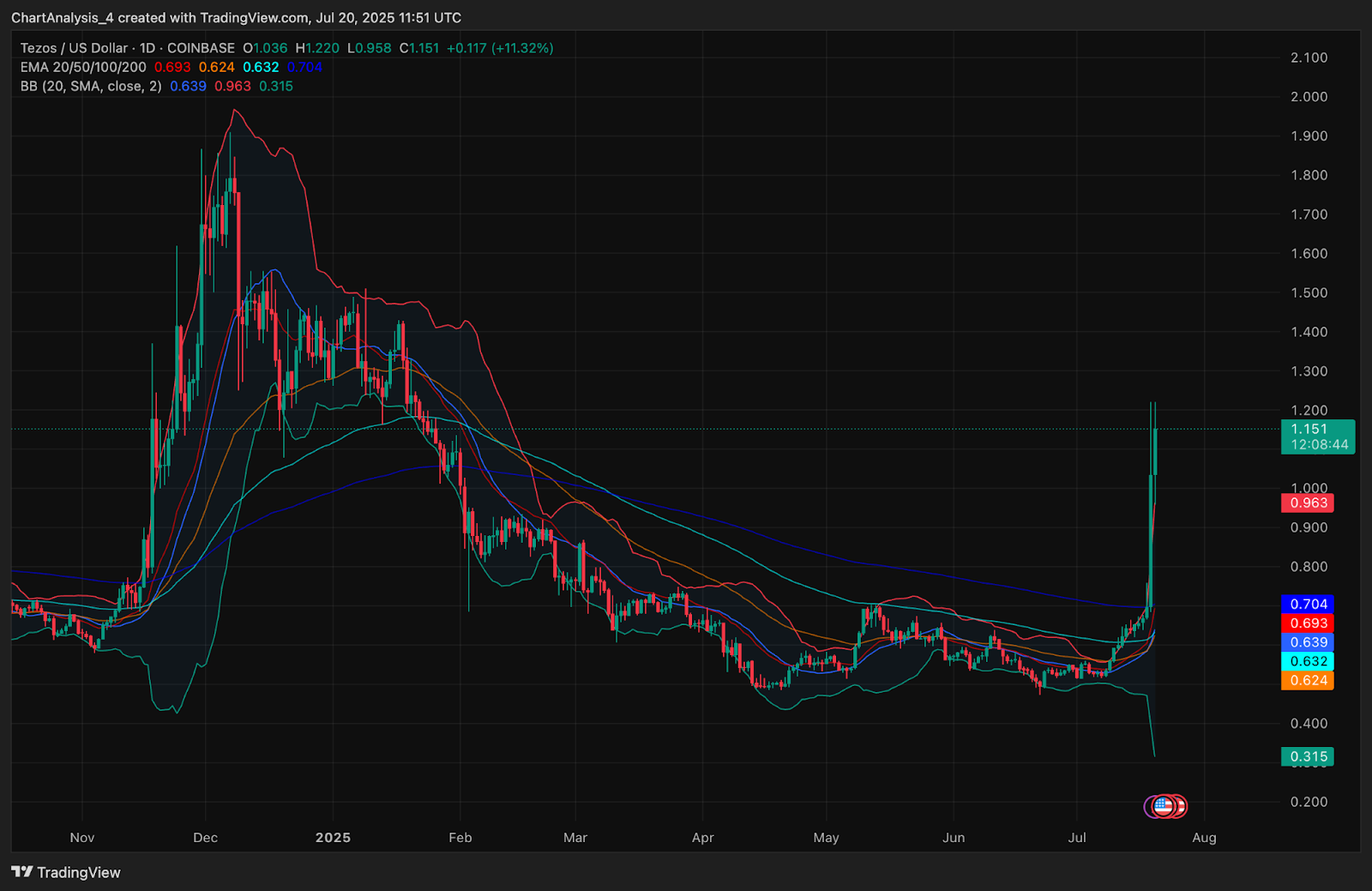Click the red 0.693 EMA color tag
This screenshot has width=1372, height=891.
click(1307, 623)
